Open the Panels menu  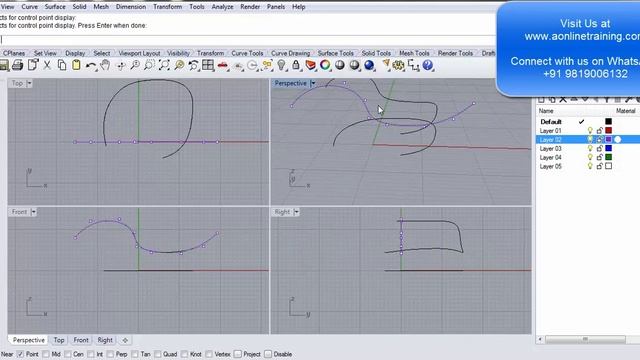point(276,7)
